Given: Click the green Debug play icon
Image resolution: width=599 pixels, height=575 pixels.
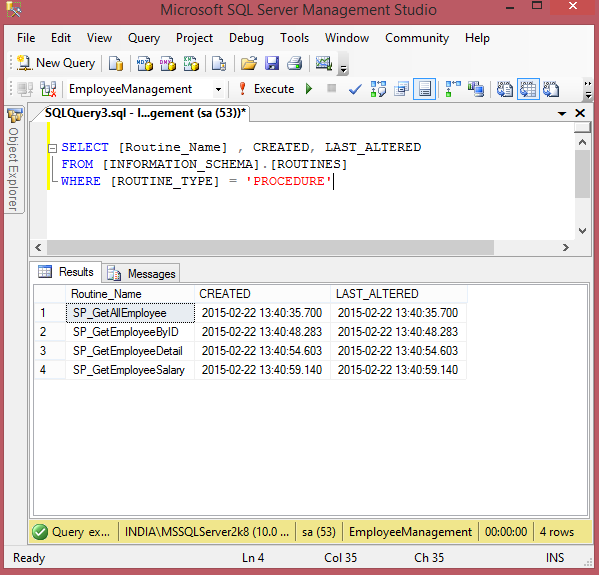Looking at the screenshot, I should pos(309,89).
